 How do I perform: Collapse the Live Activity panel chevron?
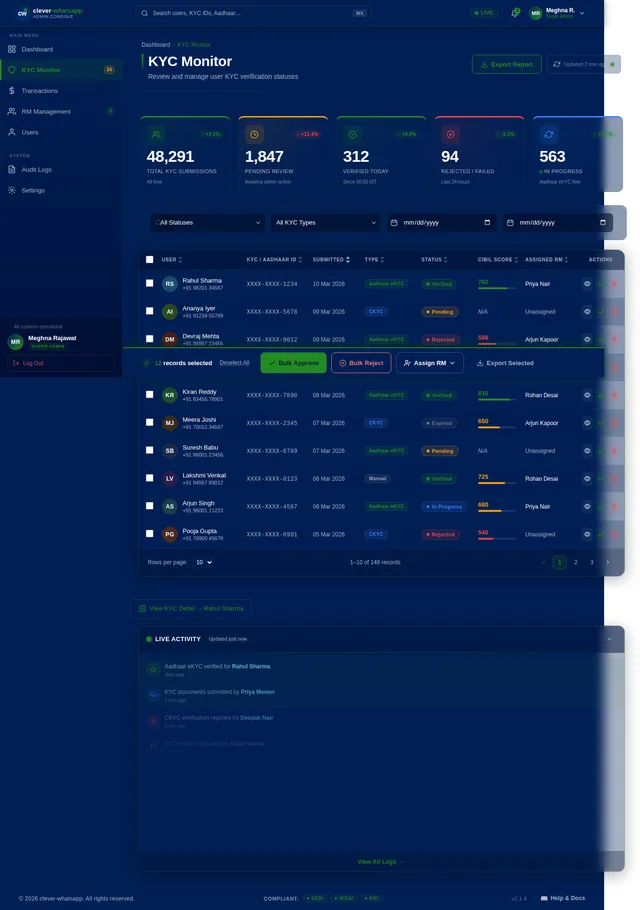(609, 639)
